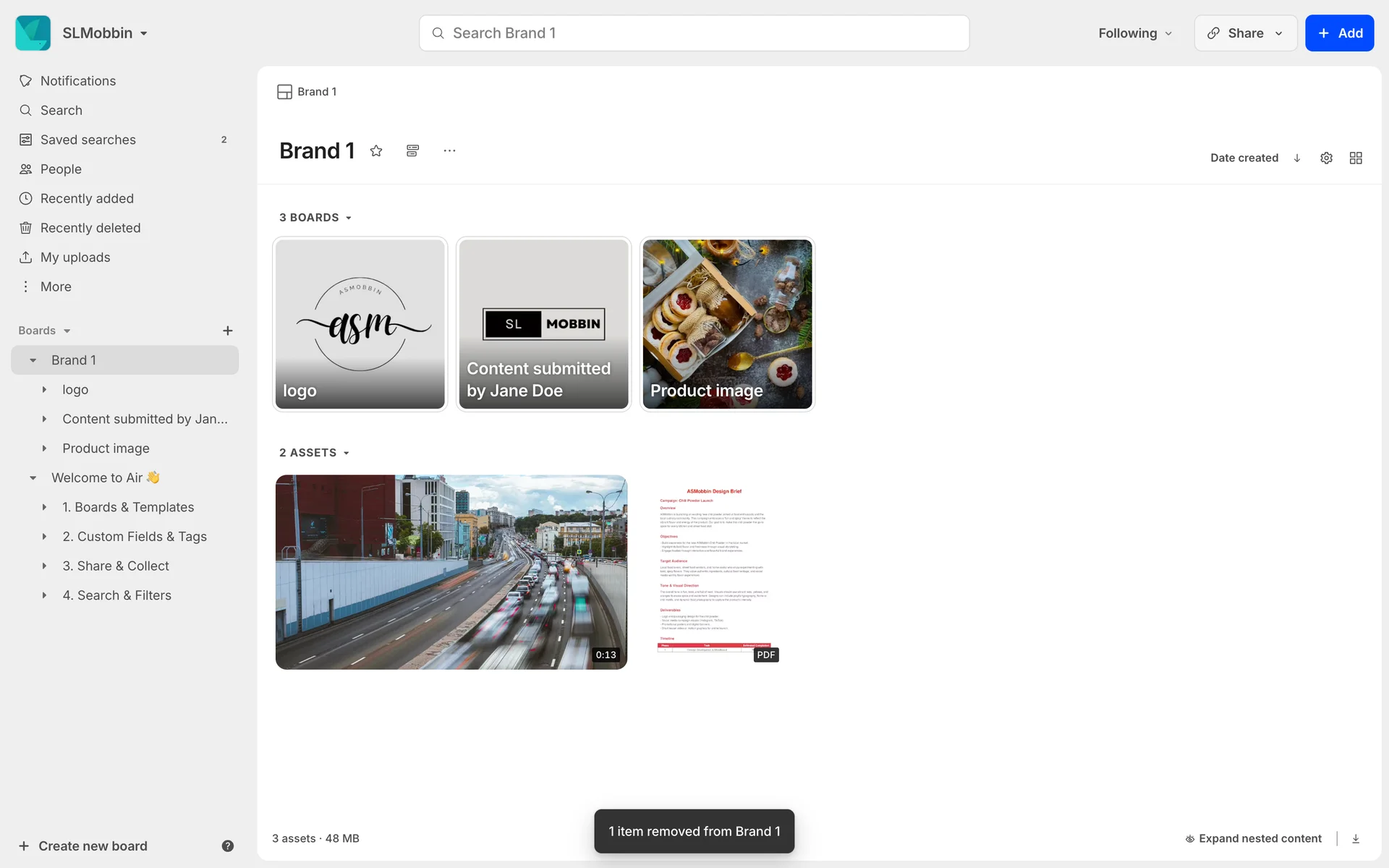Click the Search Brand 1 field

click(694, 33)
